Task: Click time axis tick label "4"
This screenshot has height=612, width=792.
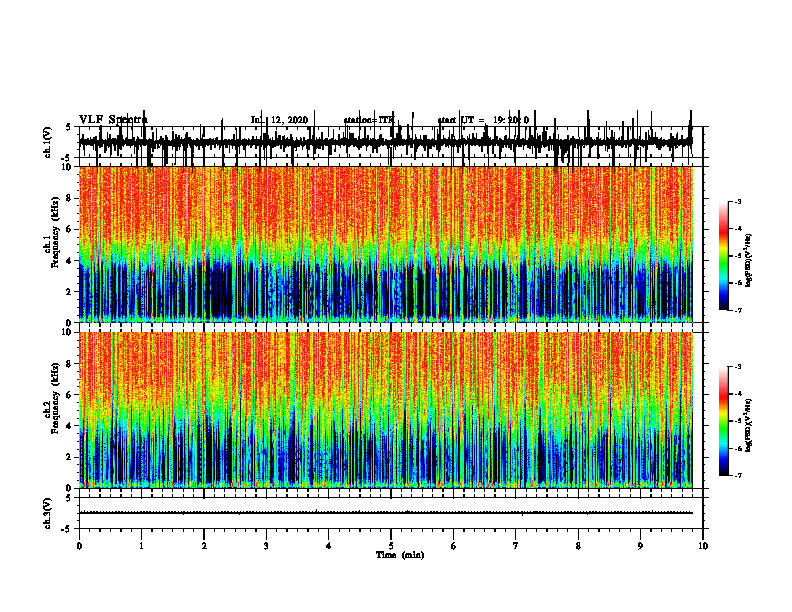Action: coord(329,546)
